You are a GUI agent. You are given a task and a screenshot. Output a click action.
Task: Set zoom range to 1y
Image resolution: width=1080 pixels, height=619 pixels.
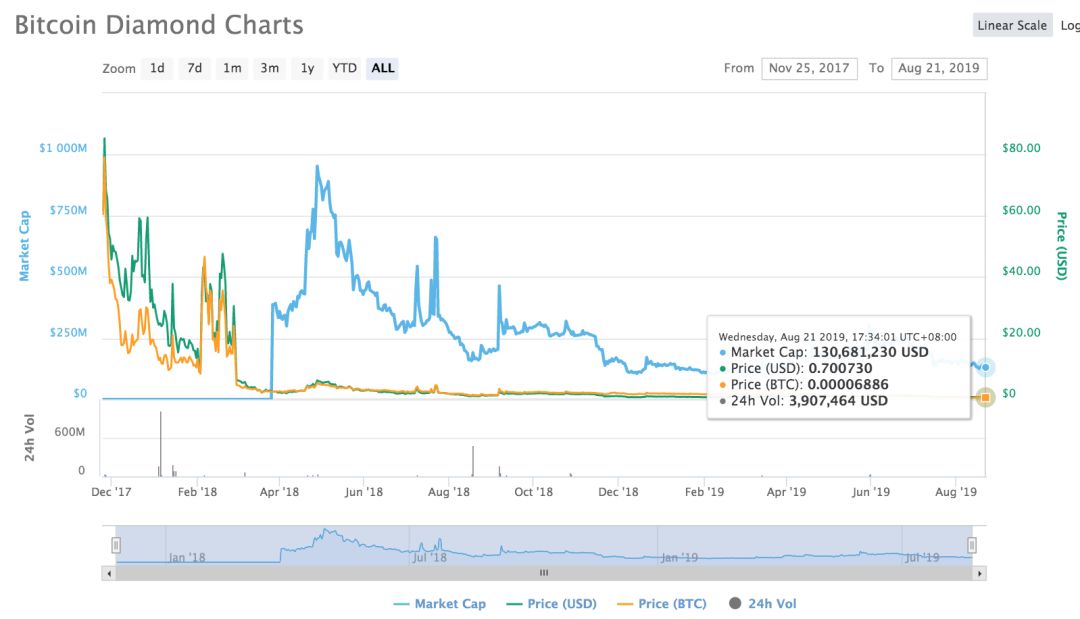click(x=307, y=68)
